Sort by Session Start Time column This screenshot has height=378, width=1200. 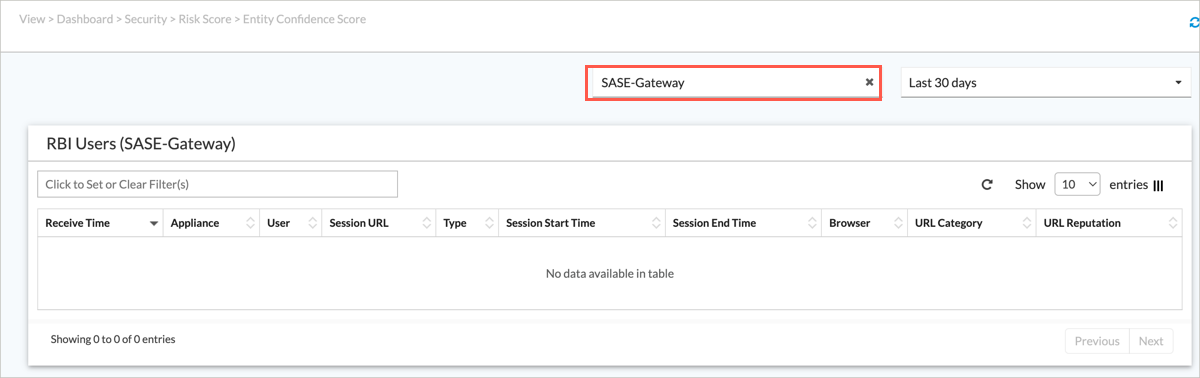[x=581, y=223]
